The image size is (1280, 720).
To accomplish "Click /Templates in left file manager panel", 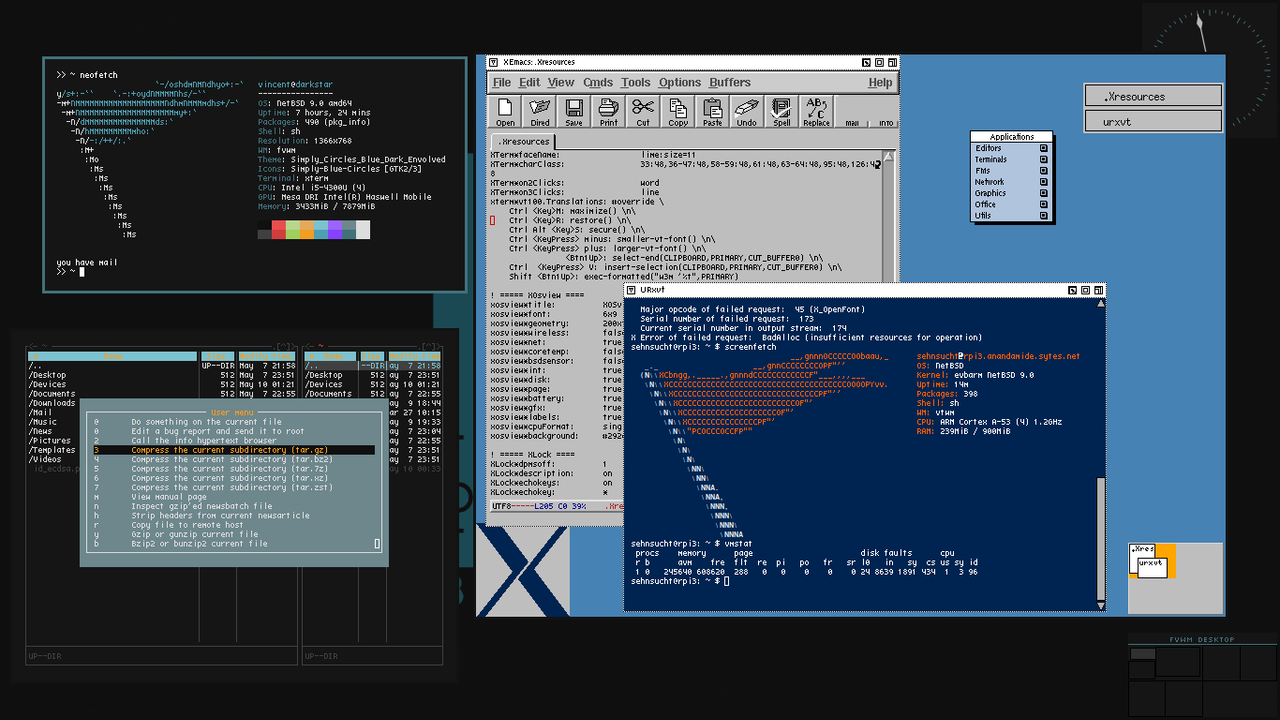I will click(52, 450).
